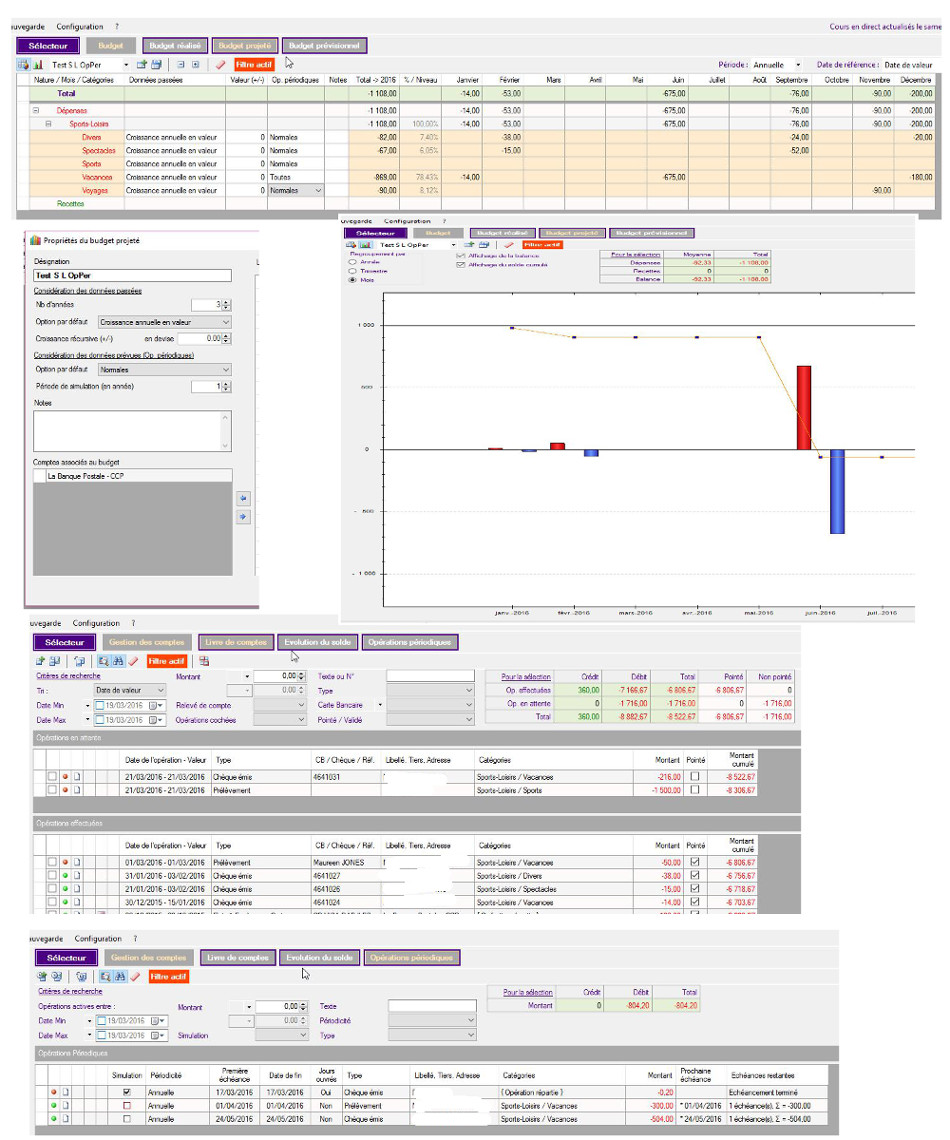Switch to Evolution du solde tab in accounts window

316,642
